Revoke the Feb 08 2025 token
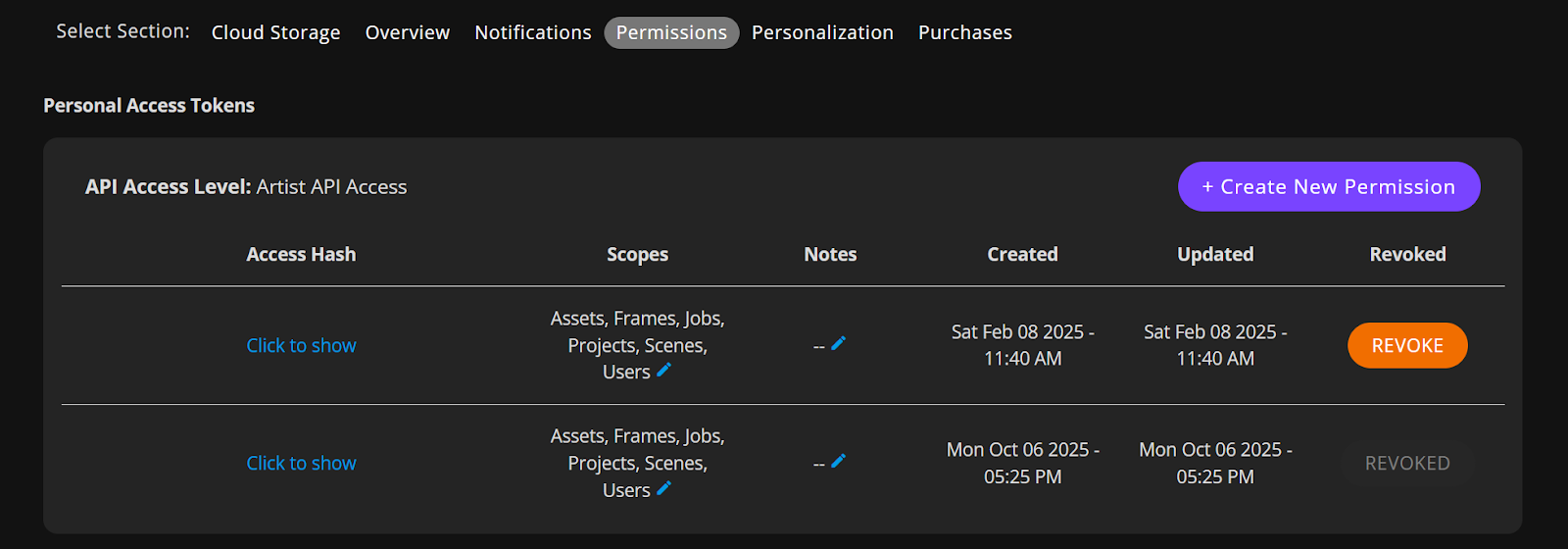 [1406, 345]
